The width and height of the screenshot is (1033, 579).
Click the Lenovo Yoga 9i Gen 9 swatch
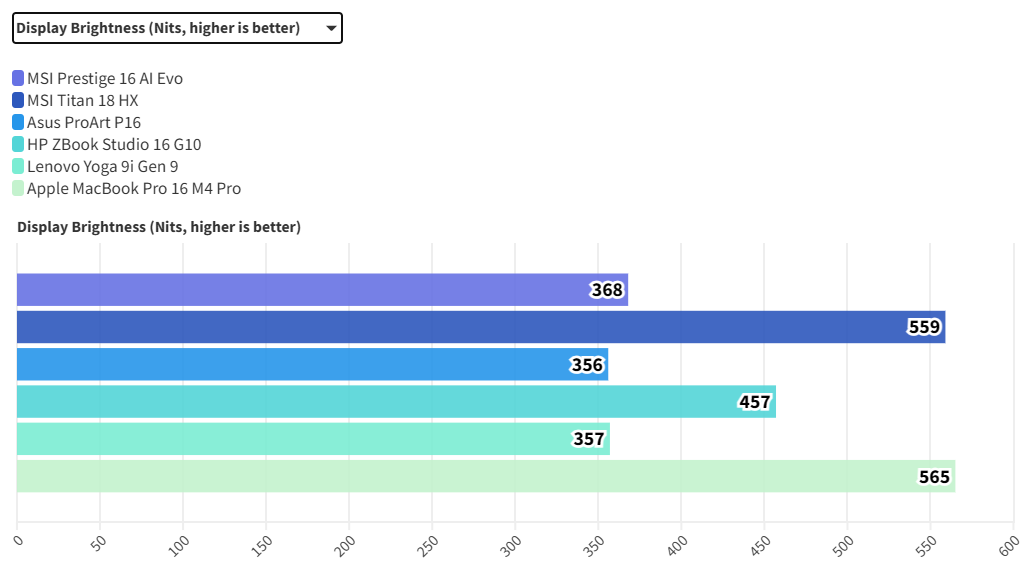point(18,166)
